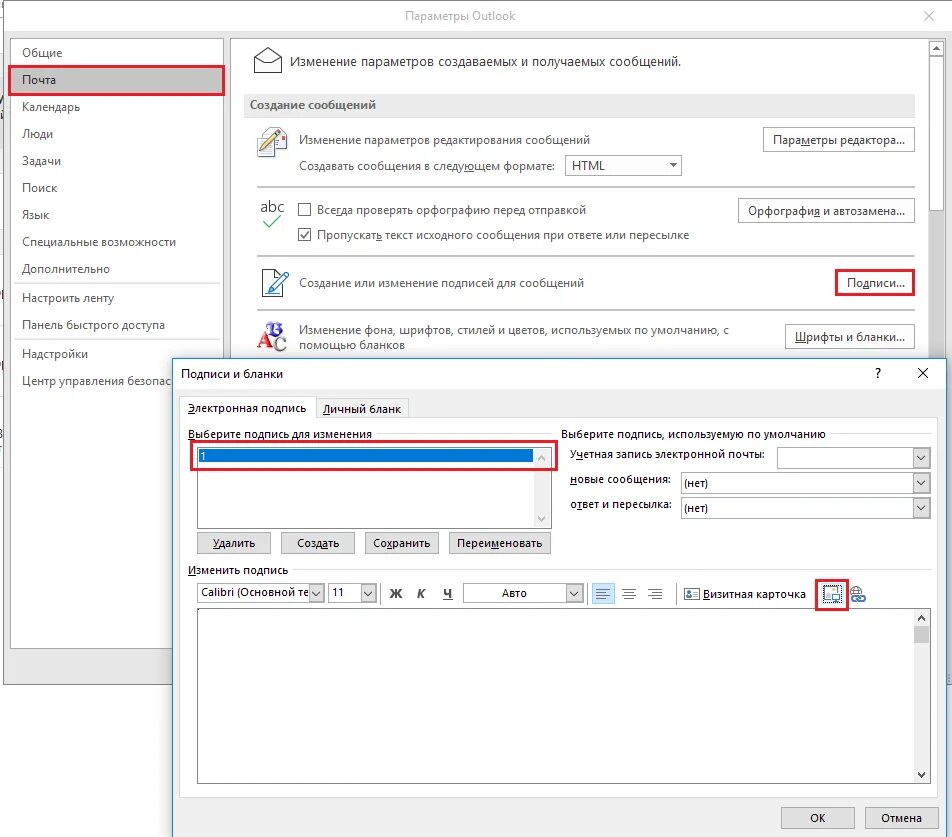Click the Параметры редактора button

[838, 140]
